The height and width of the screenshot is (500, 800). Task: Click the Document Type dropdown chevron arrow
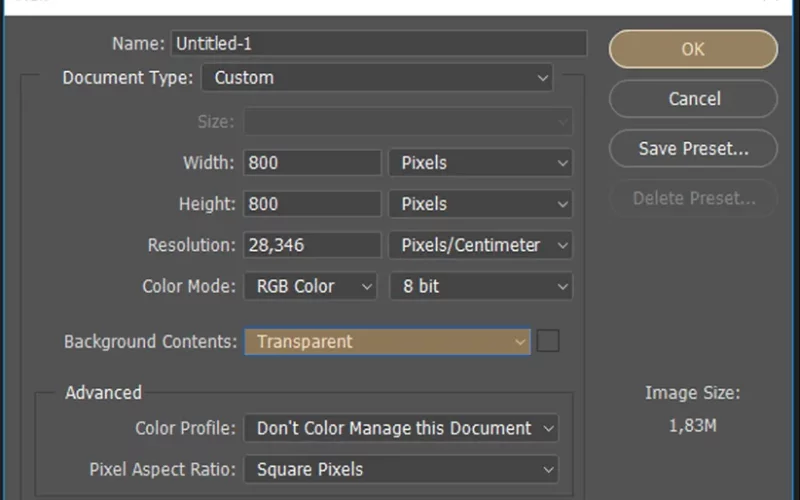click(542, 78)
